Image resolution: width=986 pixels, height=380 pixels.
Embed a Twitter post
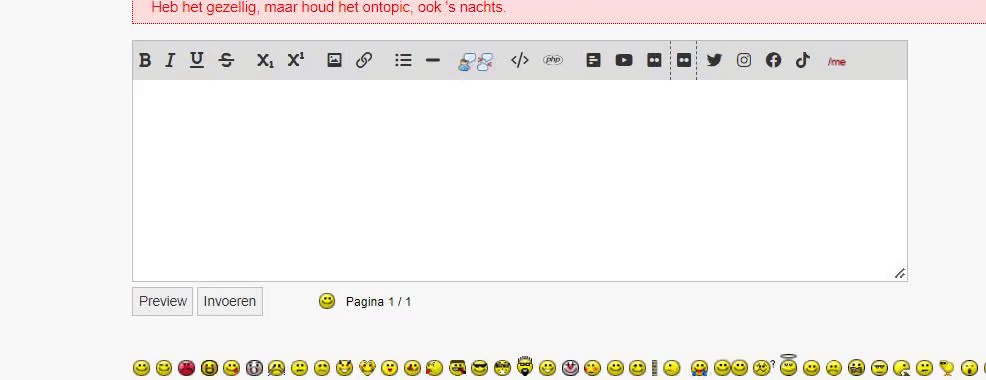[714, 60]
